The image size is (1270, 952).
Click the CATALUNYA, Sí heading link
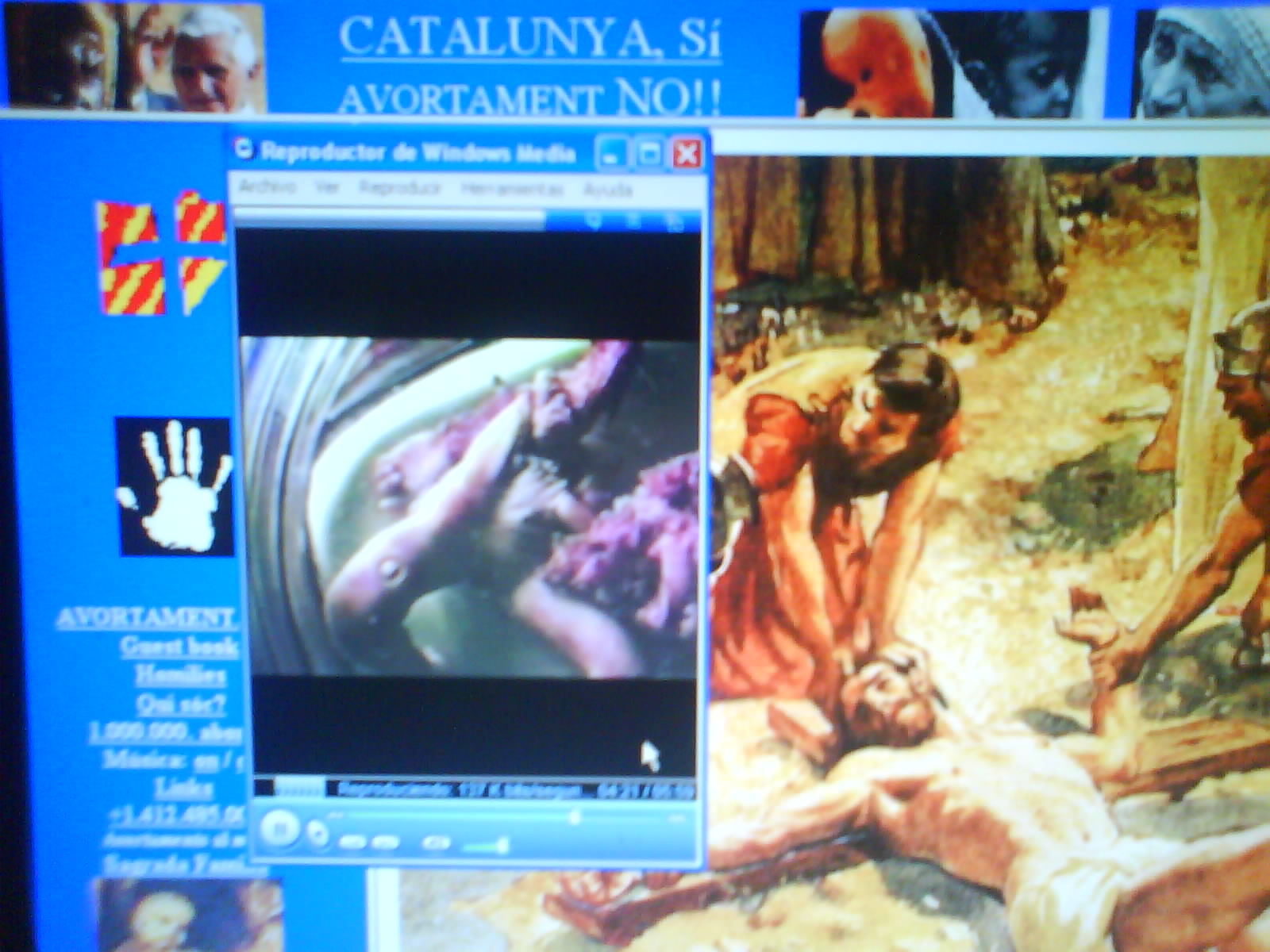click(529, 36)
